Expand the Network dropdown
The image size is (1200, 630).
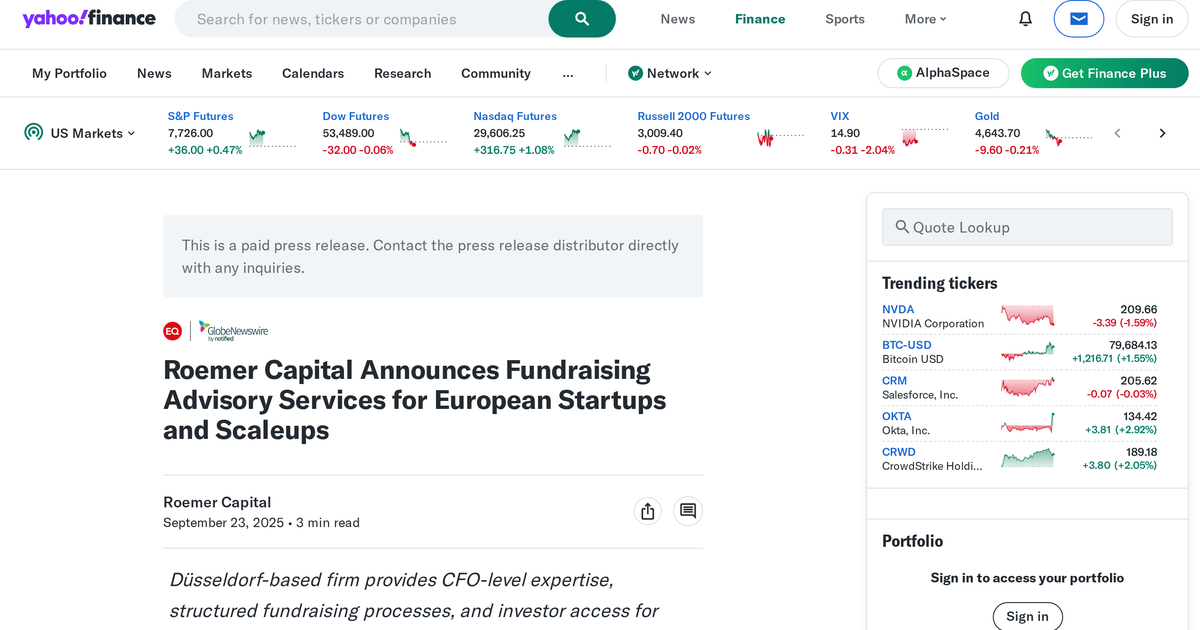(670, 73)
